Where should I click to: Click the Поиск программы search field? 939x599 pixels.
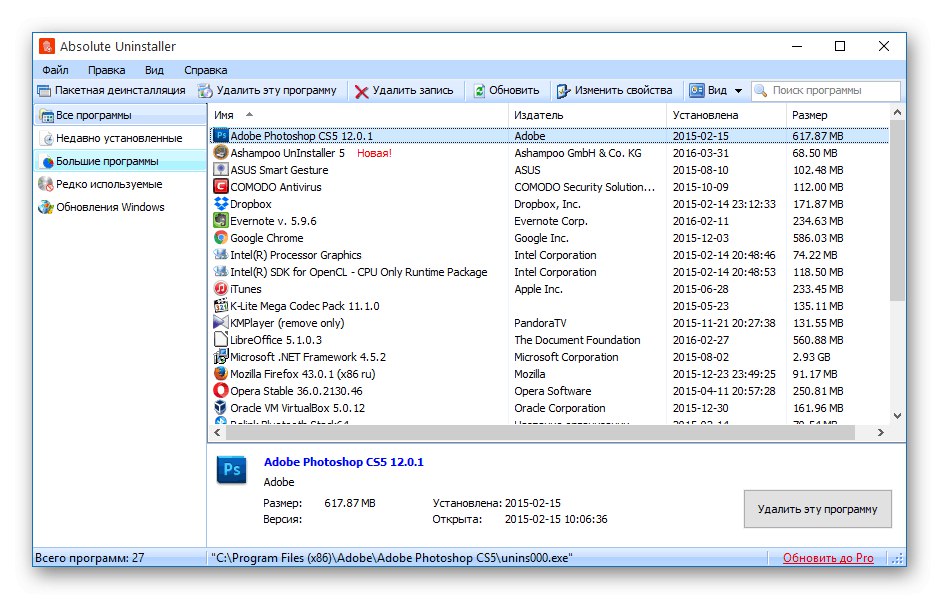click(830, 89)
